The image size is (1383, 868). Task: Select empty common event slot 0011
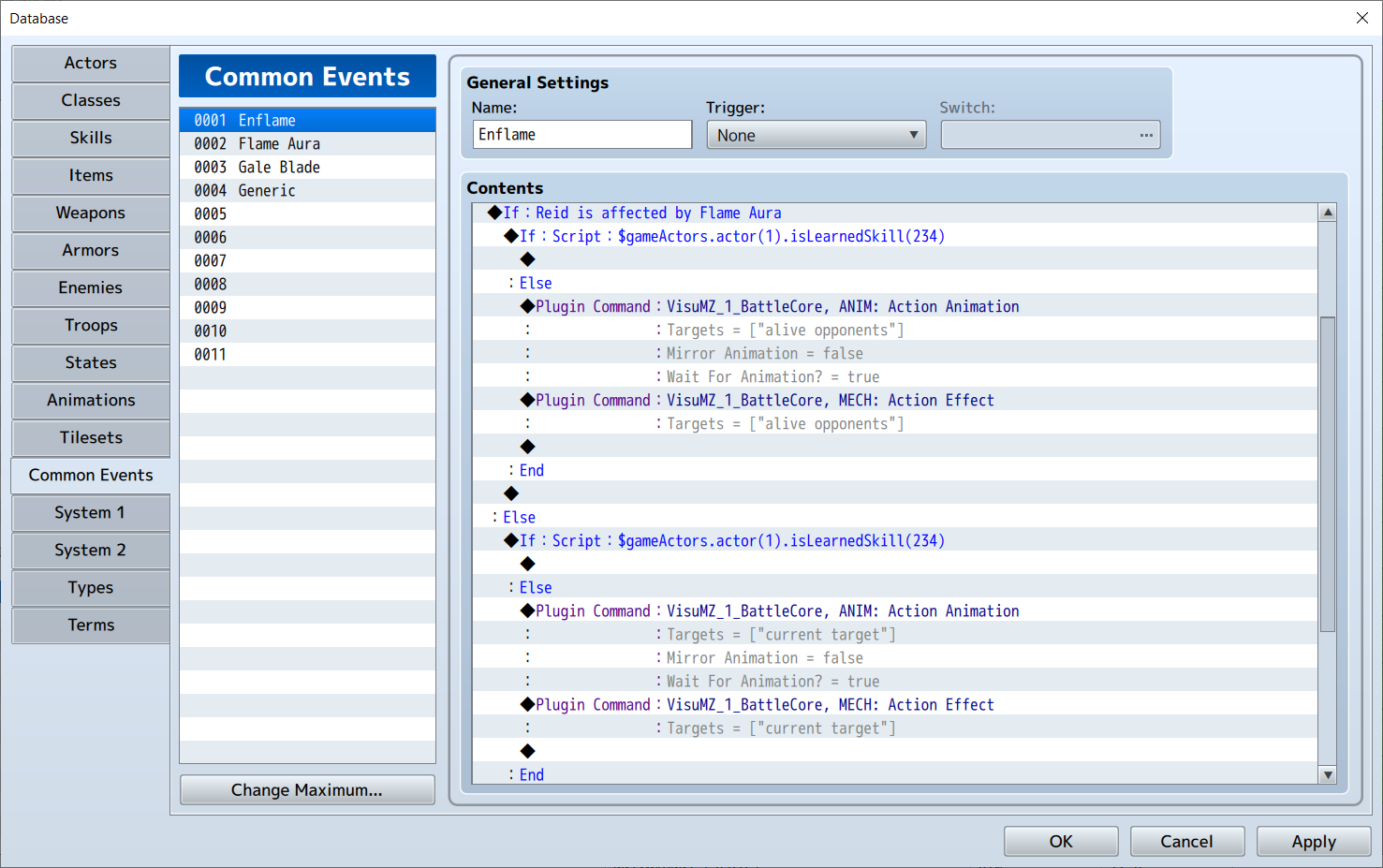307,354
